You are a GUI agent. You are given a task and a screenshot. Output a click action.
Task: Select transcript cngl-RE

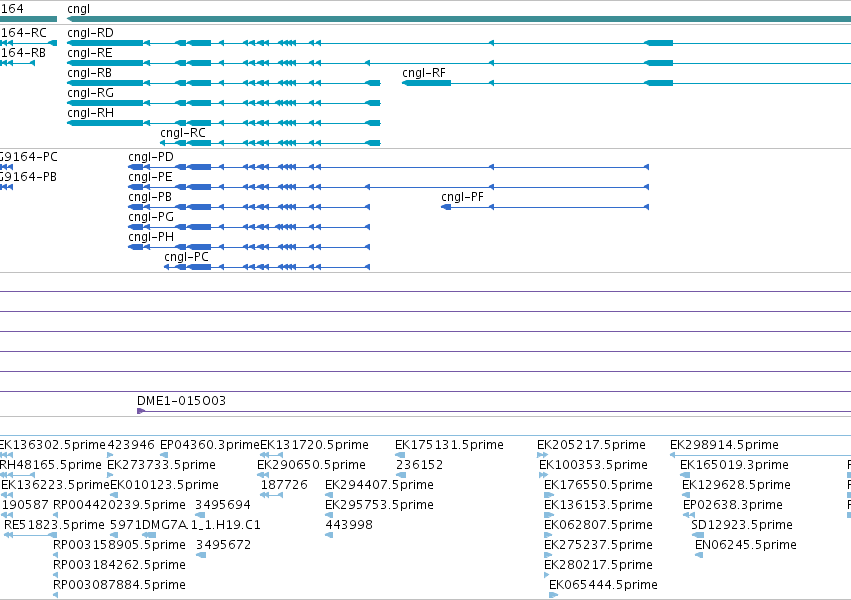90,53
